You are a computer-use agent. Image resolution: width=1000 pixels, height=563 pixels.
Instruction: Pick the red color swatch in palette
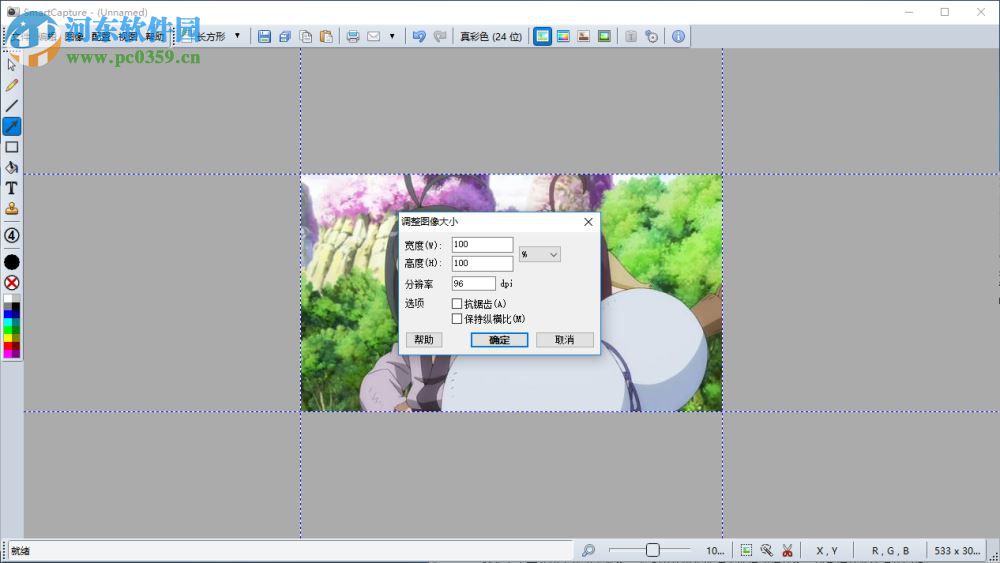[8, 346]
